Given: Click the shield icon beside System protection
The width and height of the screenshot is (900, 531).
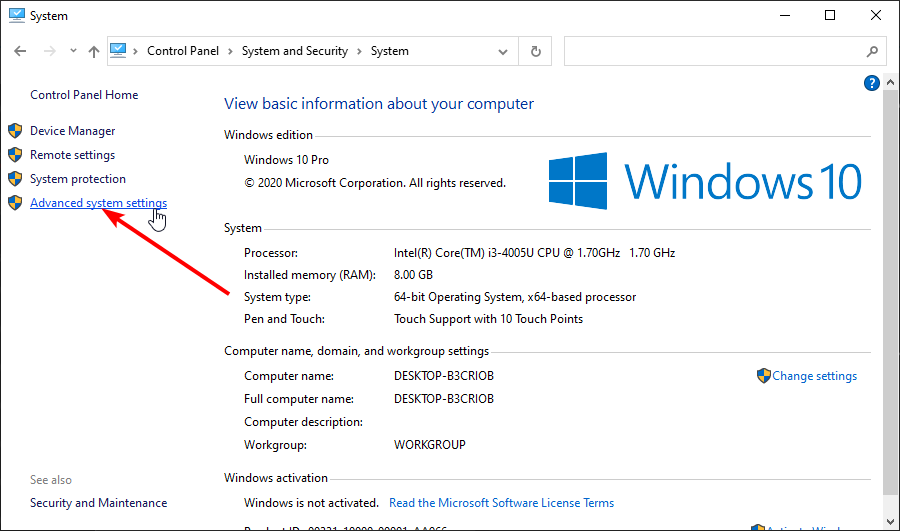Looking at the screenshot, I should click(x=15, y=179).
